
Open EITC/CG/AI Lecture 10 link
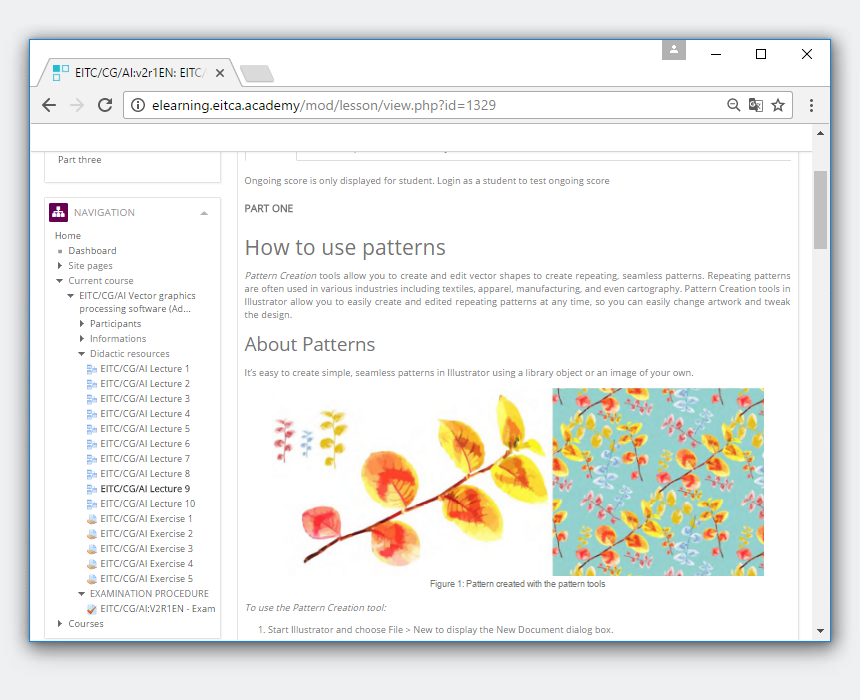coord(147,504)
